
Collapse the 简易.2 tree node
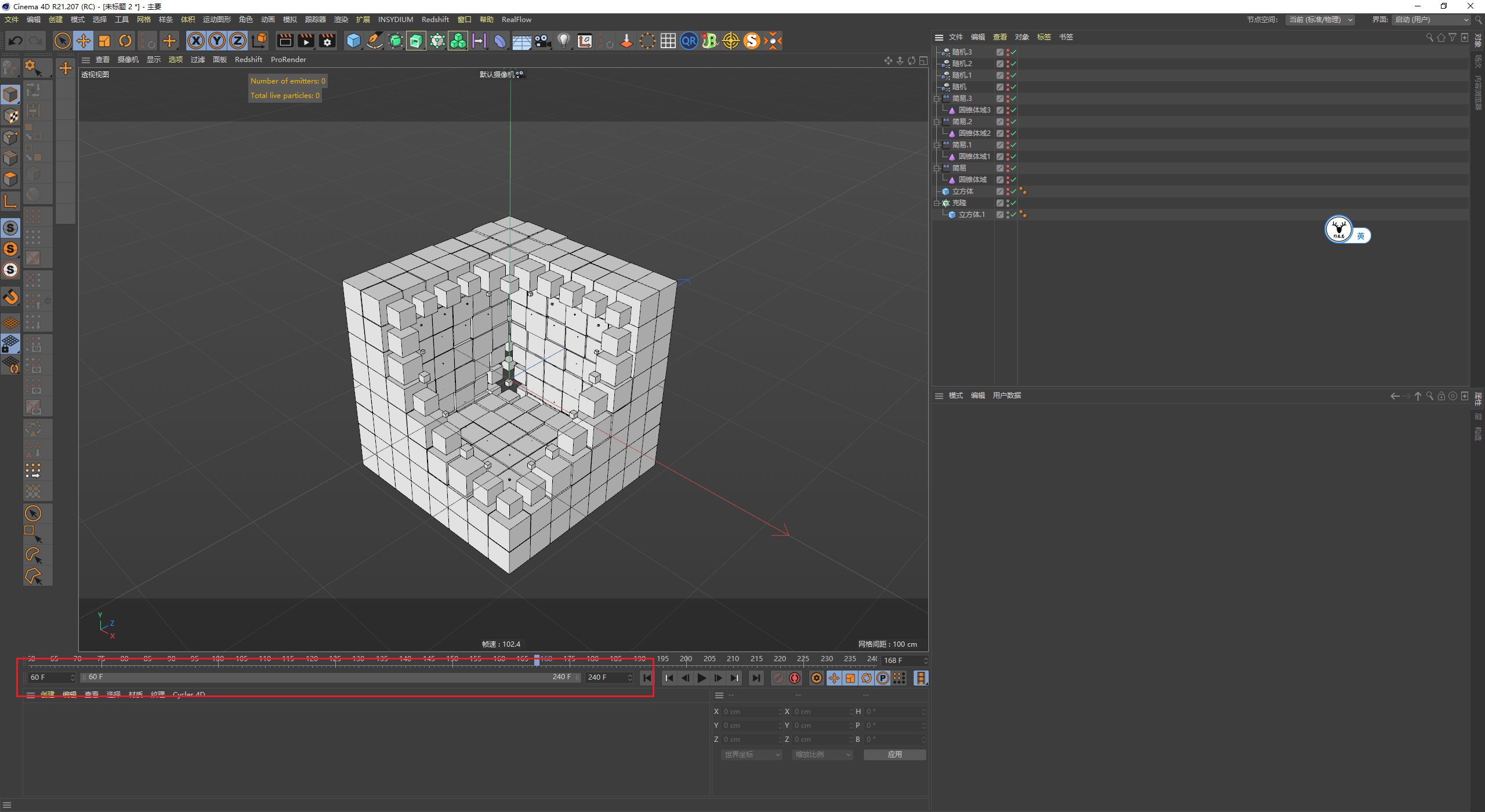937,122
